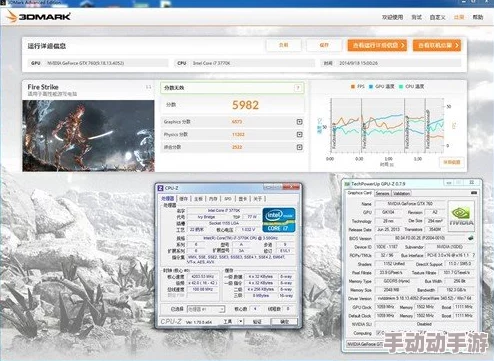The image size is (494, 361).
Task: Toggle the CPU temperature legend swatch
Action: click(401, 87)
